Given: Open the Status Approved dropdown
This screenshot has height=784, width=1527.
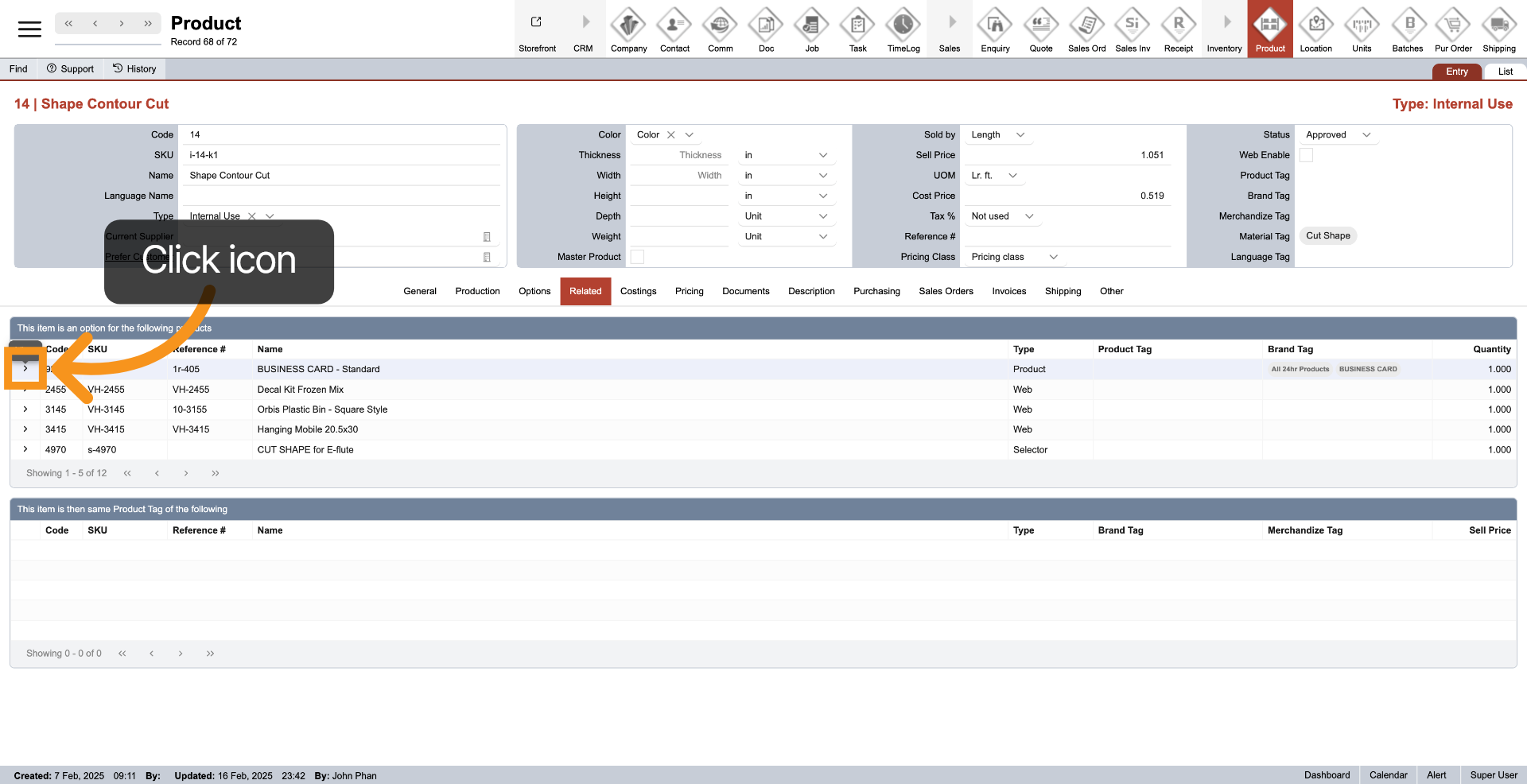Looking at the screenshot, I should [1366, 135].
